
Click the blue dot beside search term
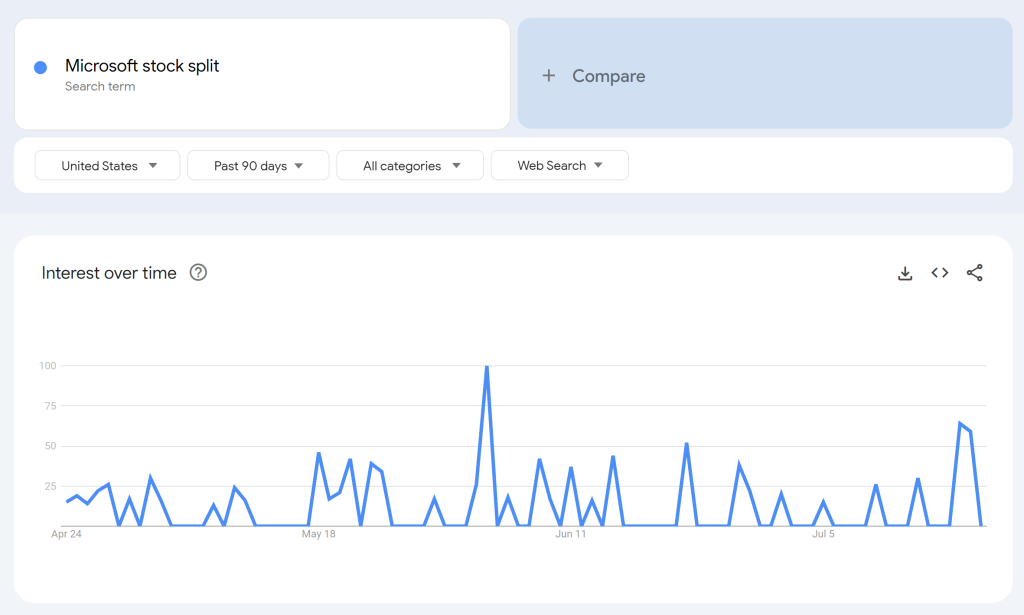pyautogui.click(x=41, y=67)
